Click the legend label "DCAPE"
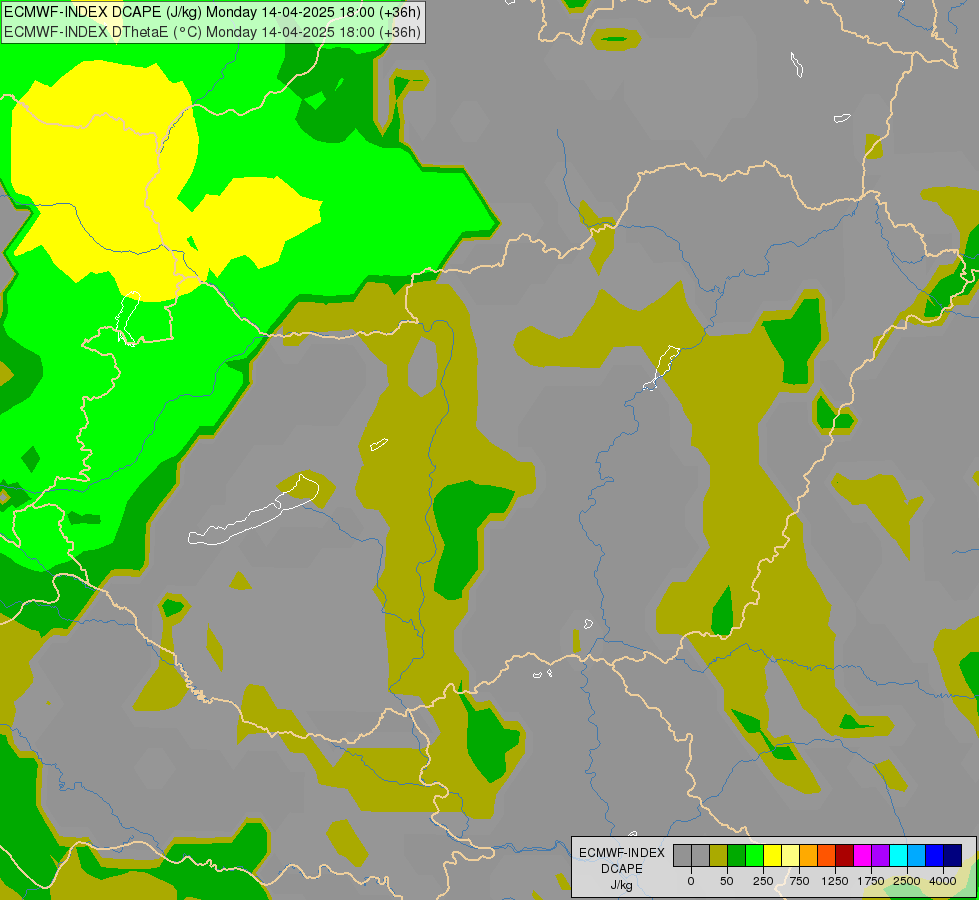Image resolution: width=979 pixels, height=900 pixels. coord(622,869)
